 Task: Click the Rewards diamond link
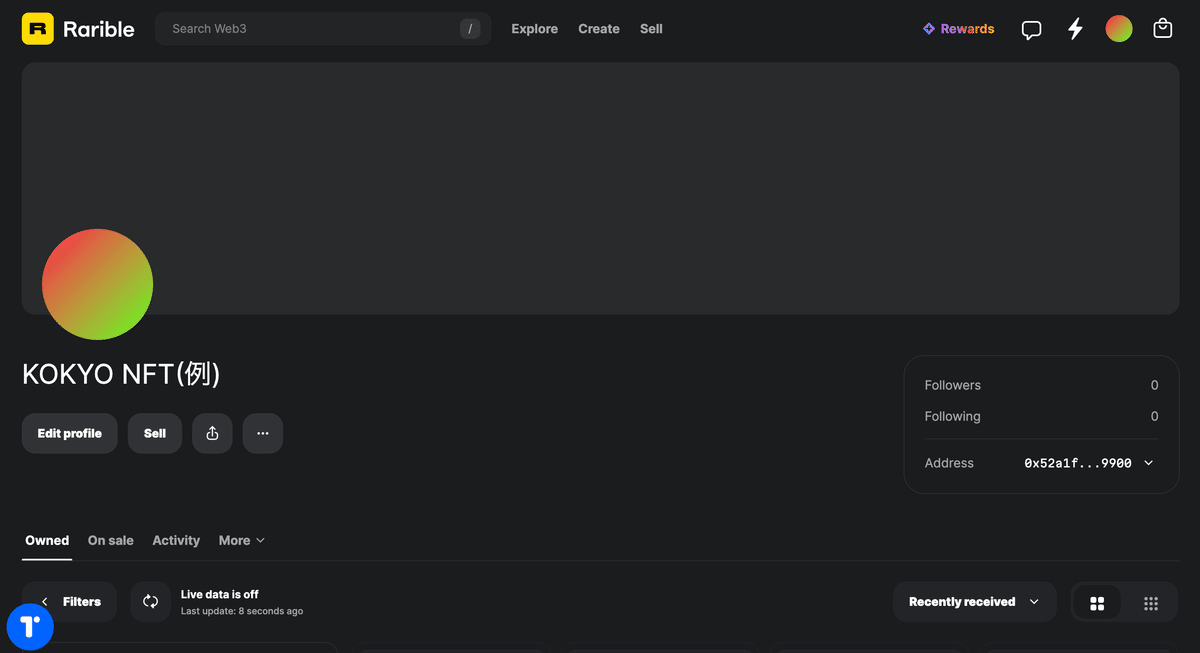(x=958, y=29)
